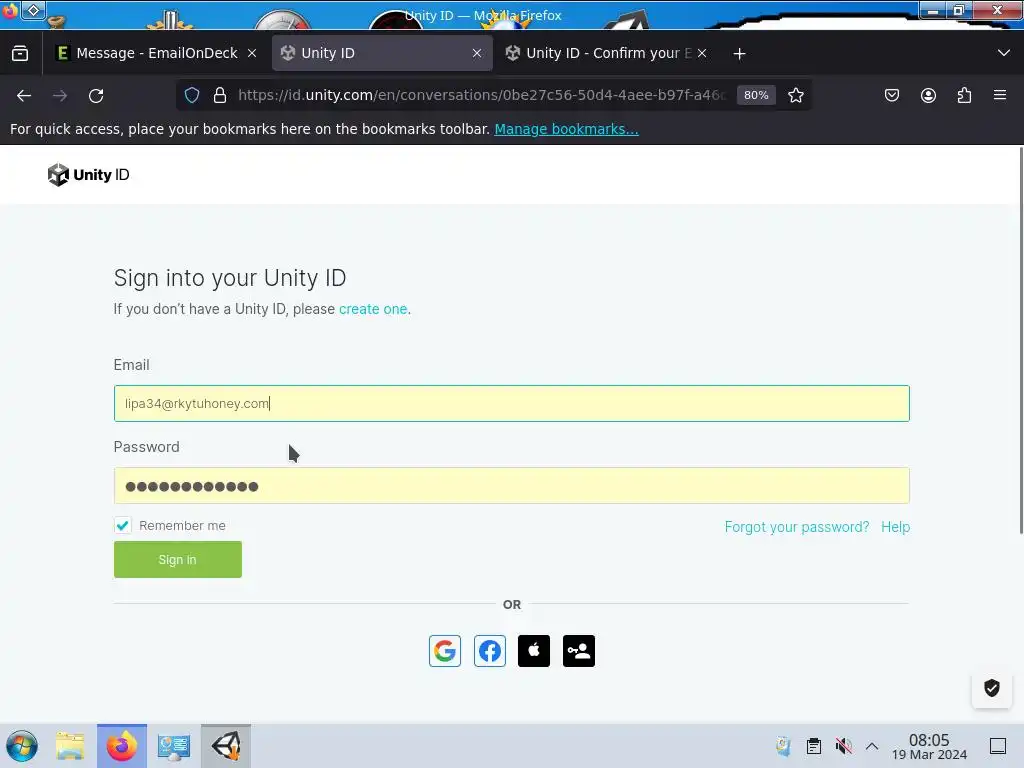Viewport: 1024px width, 768px height.
Task: Focus the Password input field
Action: (511, 485)
